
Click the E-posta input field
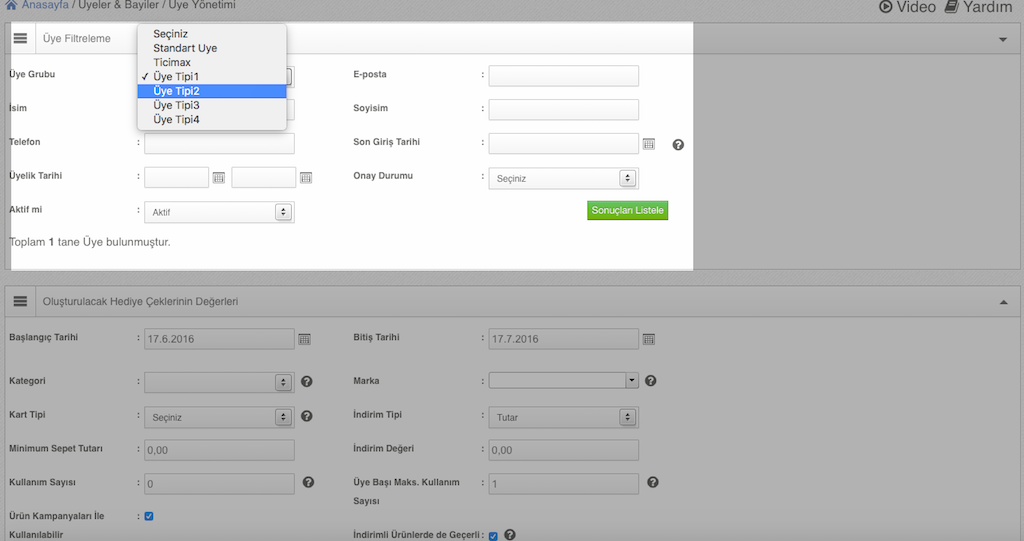point(563,76)
